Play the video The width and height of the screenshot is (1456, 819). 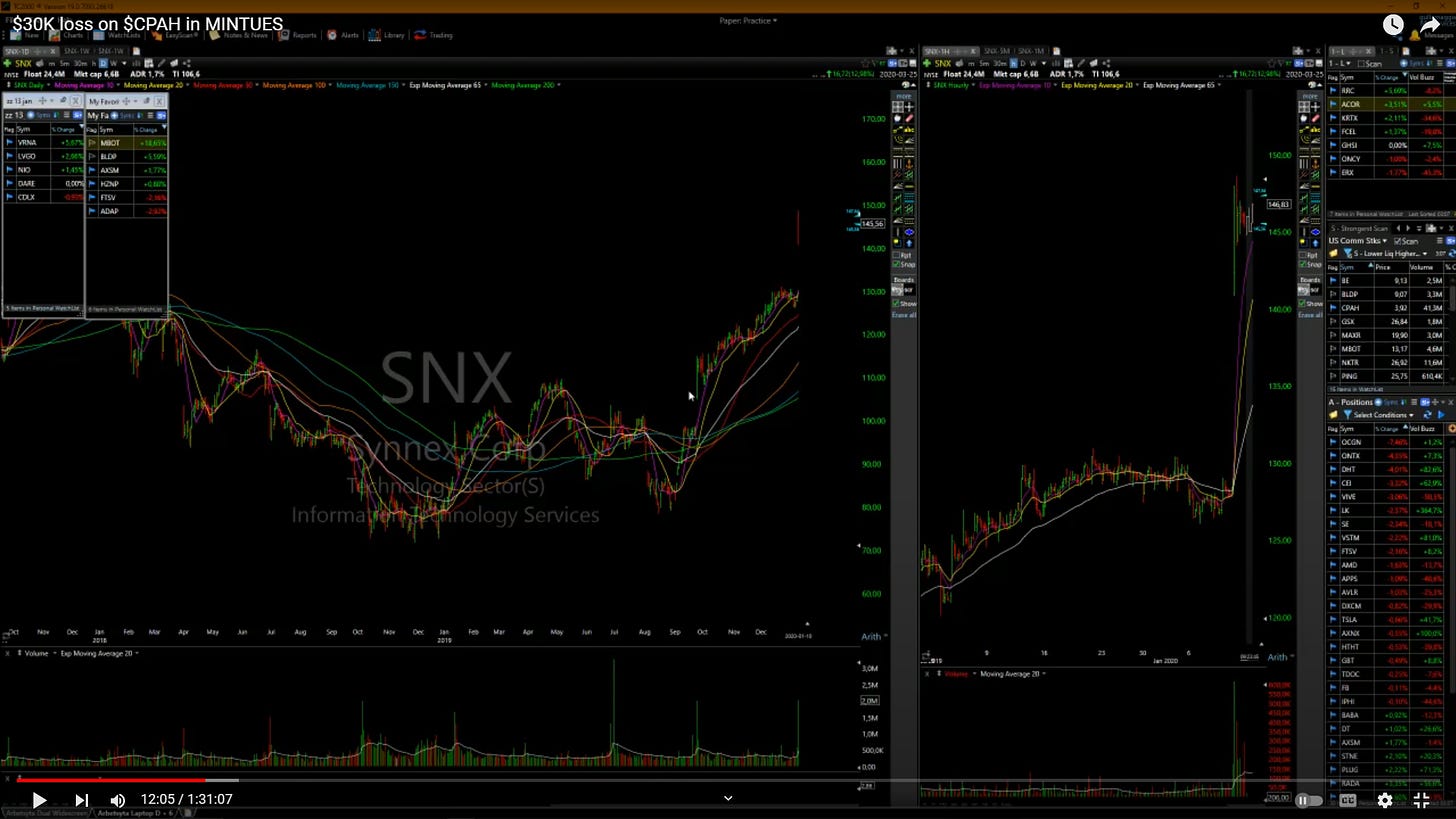coord(38,799)
